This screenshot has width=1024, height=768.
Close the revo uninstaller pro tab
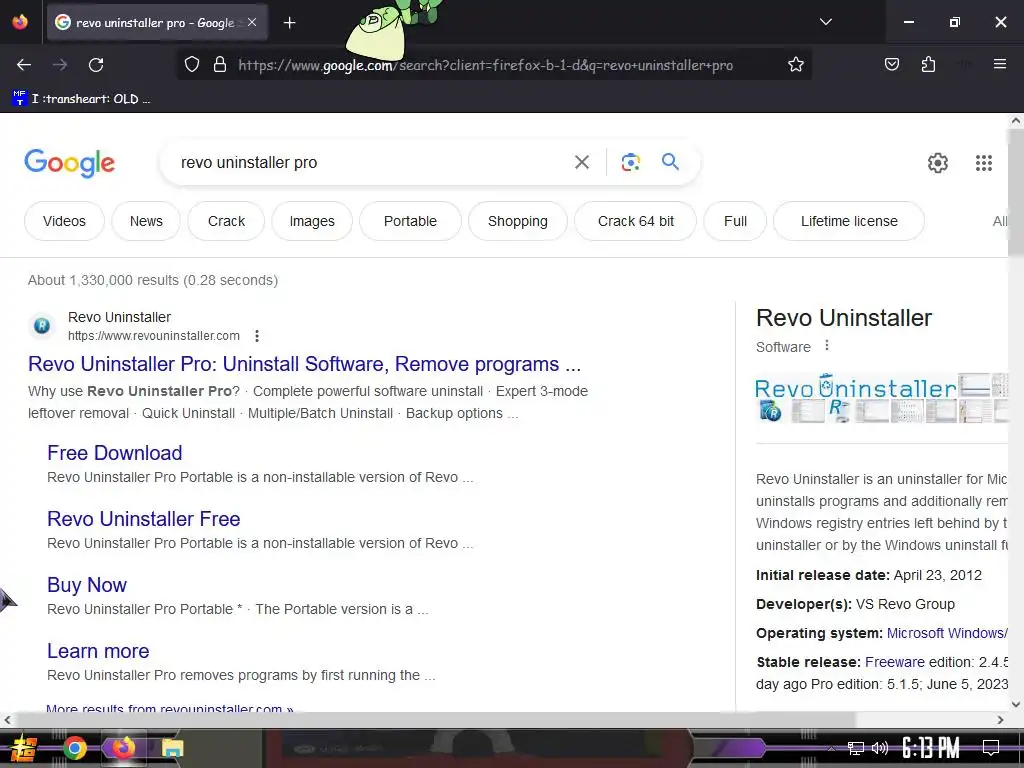(x=252, y=22)
